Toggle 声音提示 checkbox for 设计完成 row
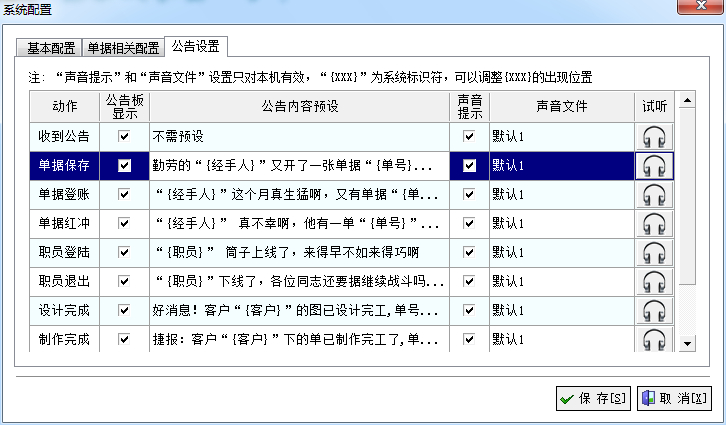The width and height of the screenshot is (726, 425). pyautogui.click(x=469, y=310)
